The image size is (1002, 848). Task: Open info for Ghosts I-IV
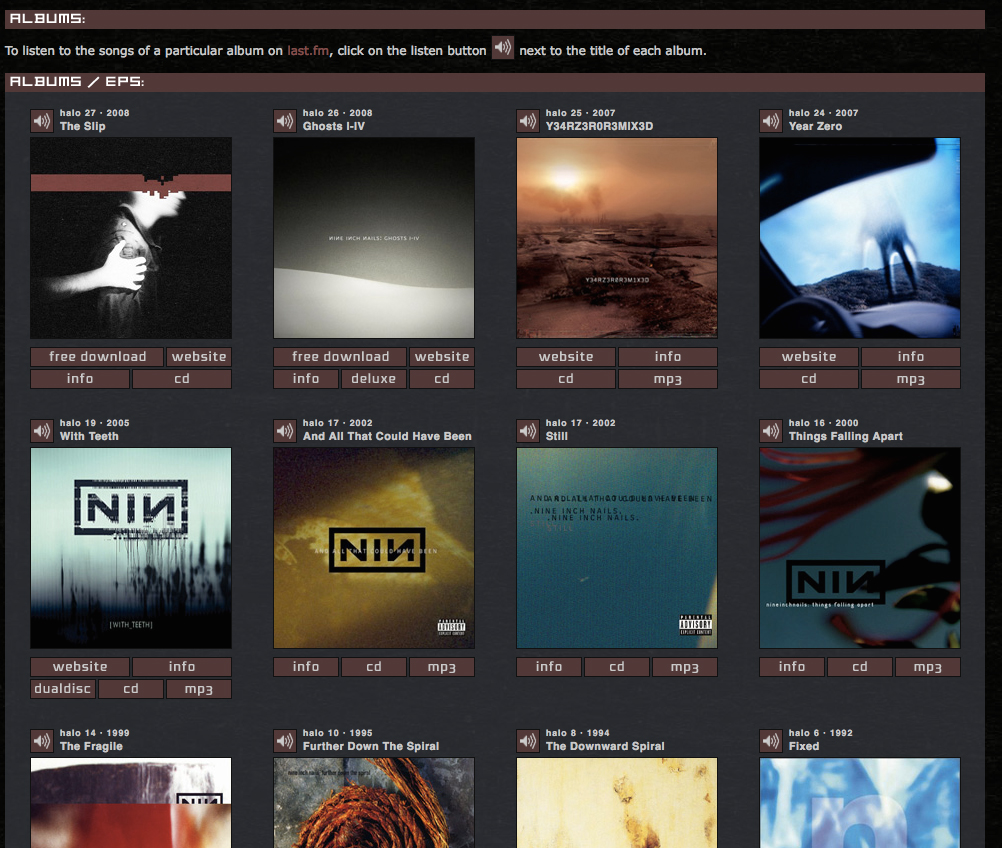click(305, 379)
